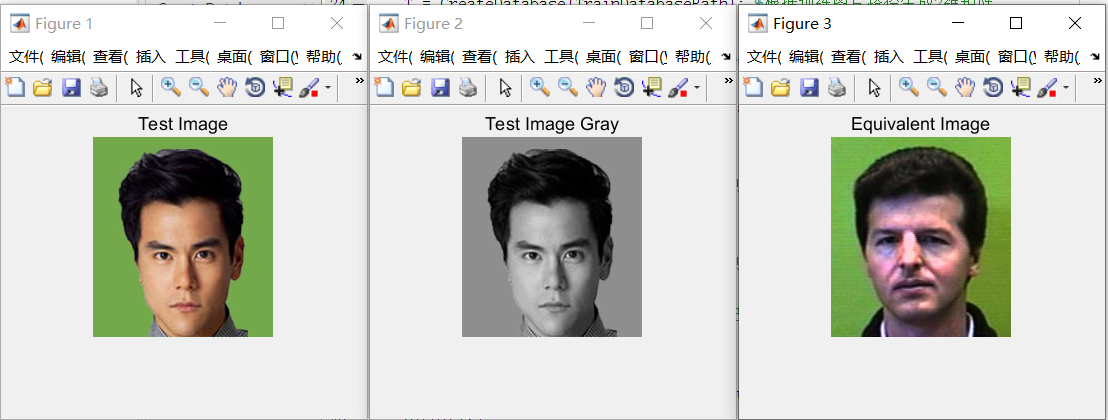Select Pan hand tool in Figure 1
Viewport: 1108px width, 420px height.
pyautogui.click(x=227, y=88)
